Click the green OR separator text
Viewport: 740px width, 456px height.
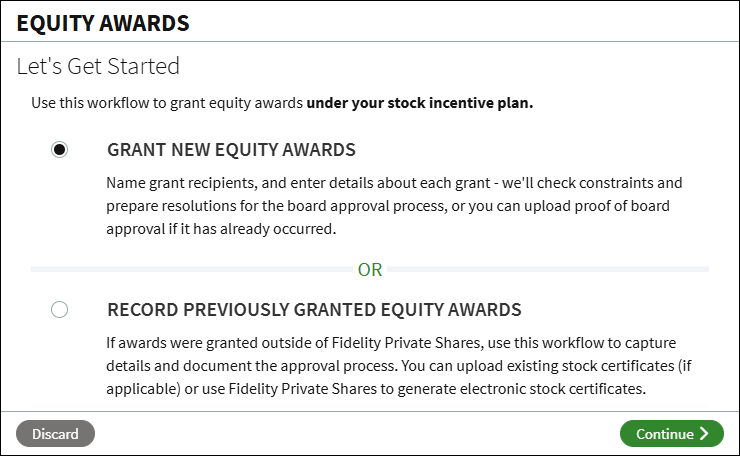click(370, 270)
